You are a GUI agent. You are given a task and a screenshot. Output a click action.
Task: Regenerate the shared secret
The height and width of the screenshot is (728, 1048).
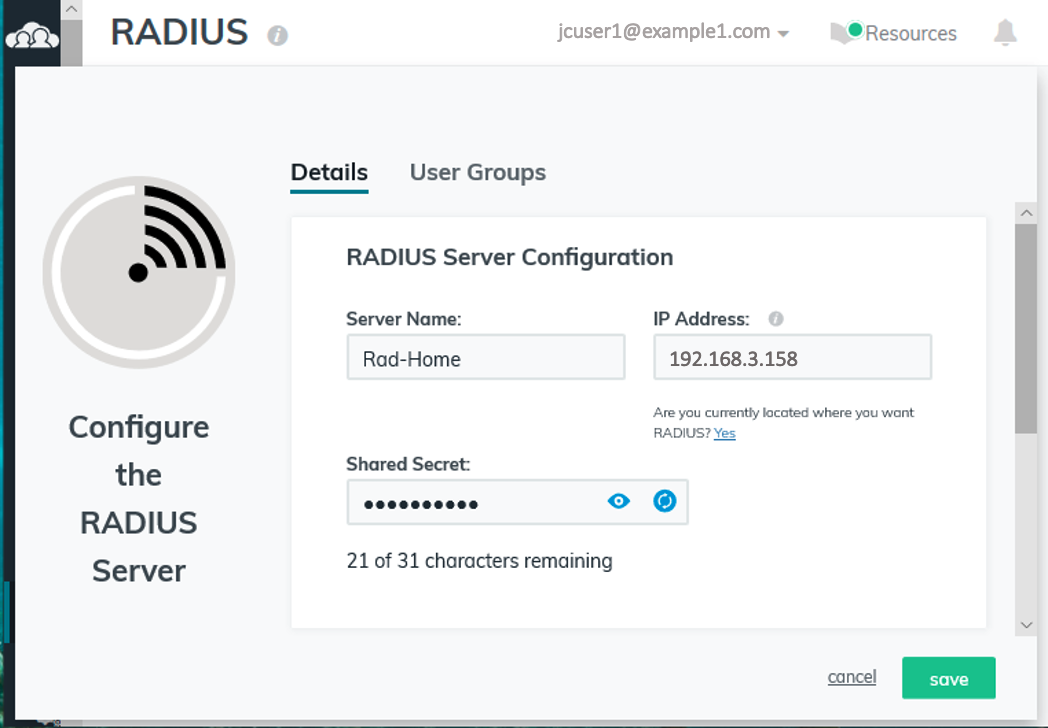665,501
